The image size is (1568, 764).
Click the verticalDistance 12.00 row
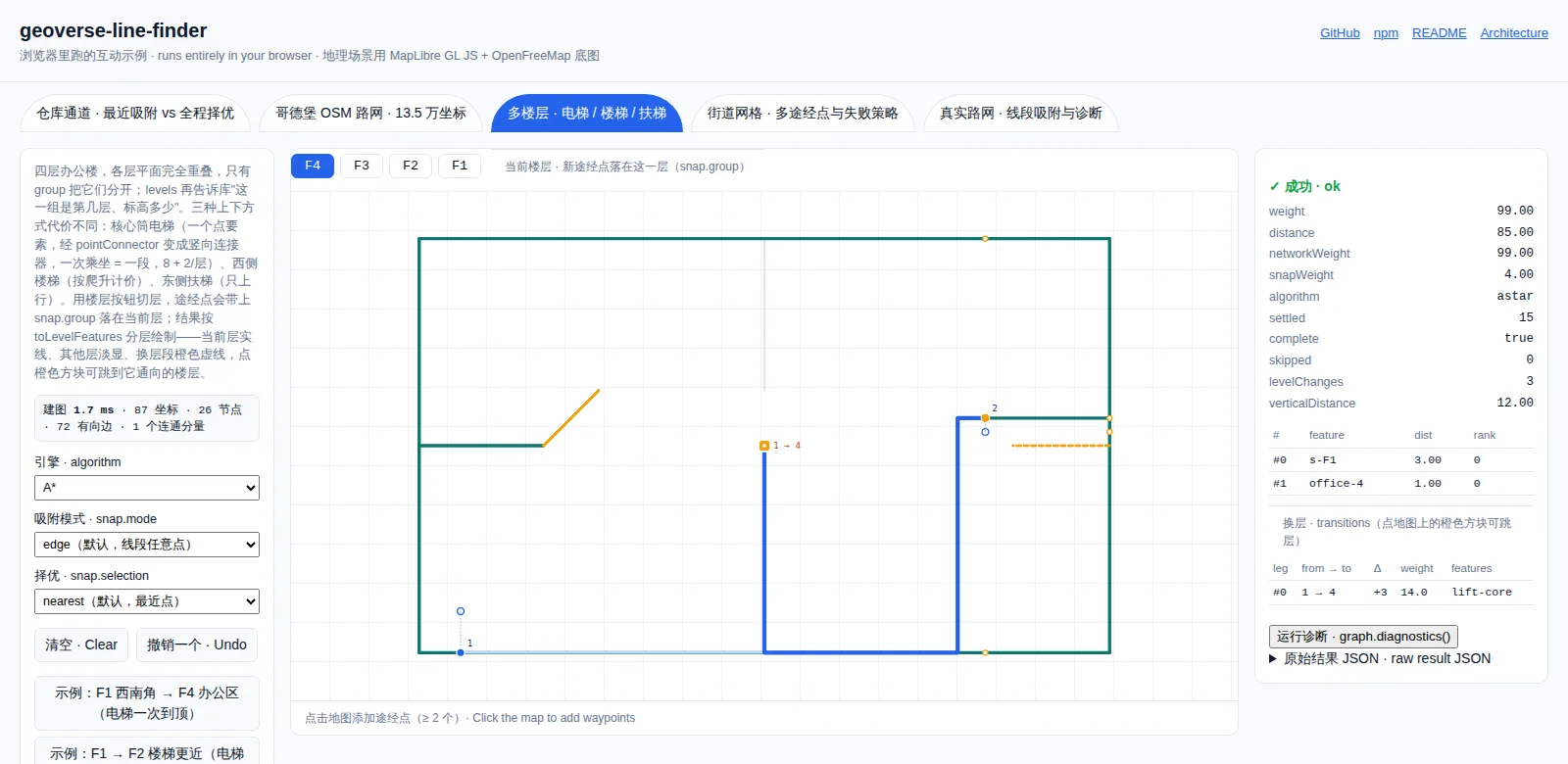tap(1401, 404)
